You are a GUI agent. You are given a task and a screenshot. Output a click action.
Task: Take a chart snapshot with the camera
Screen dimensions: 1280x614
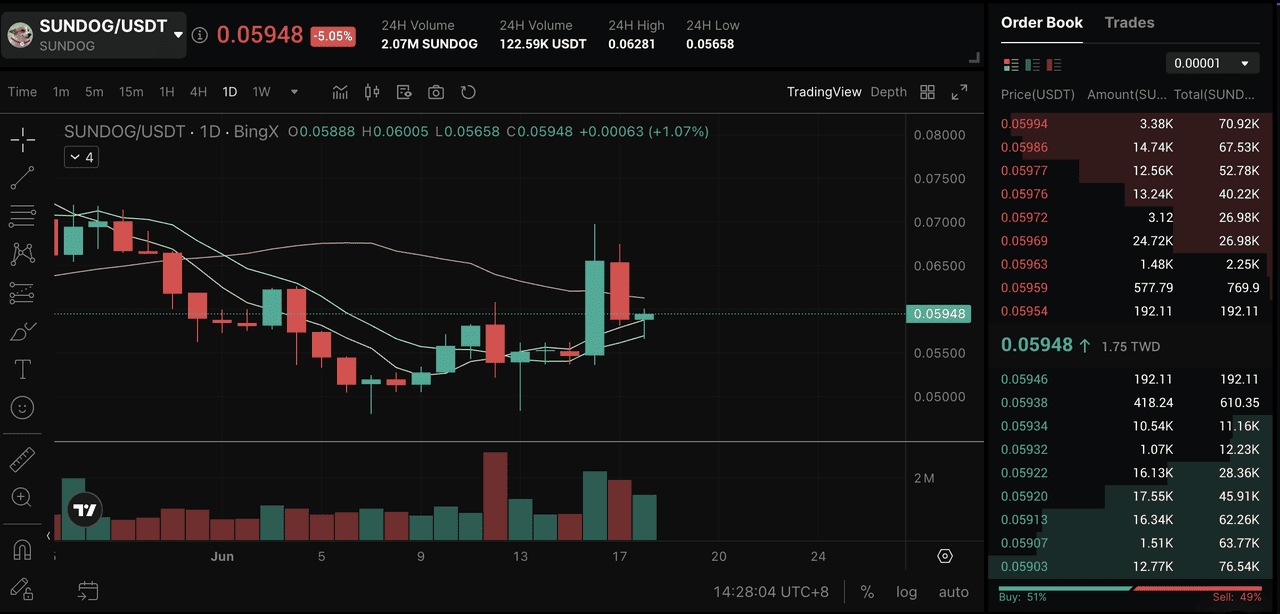(x=436, y=92)
